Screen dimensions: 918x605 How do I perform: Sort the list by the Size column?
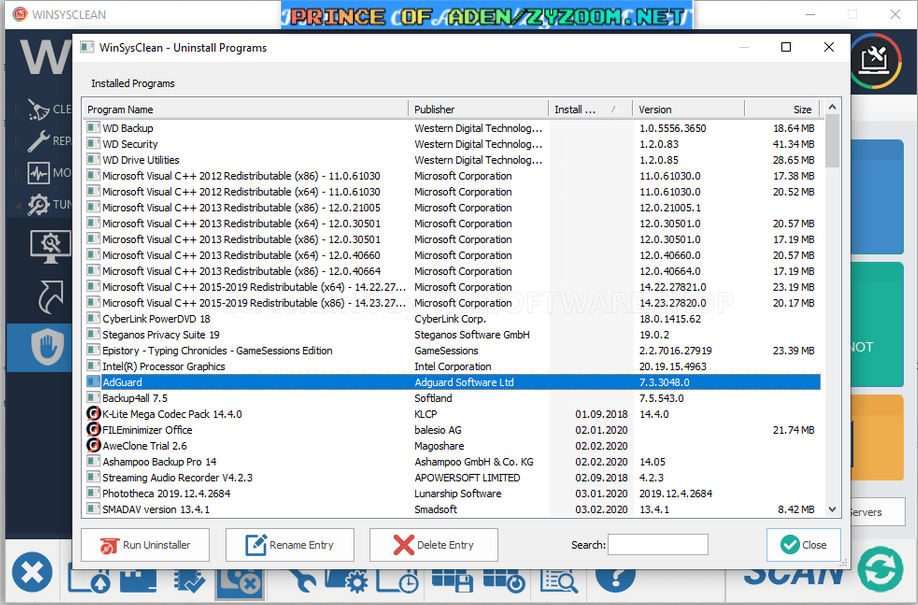[x=782, y=110]
